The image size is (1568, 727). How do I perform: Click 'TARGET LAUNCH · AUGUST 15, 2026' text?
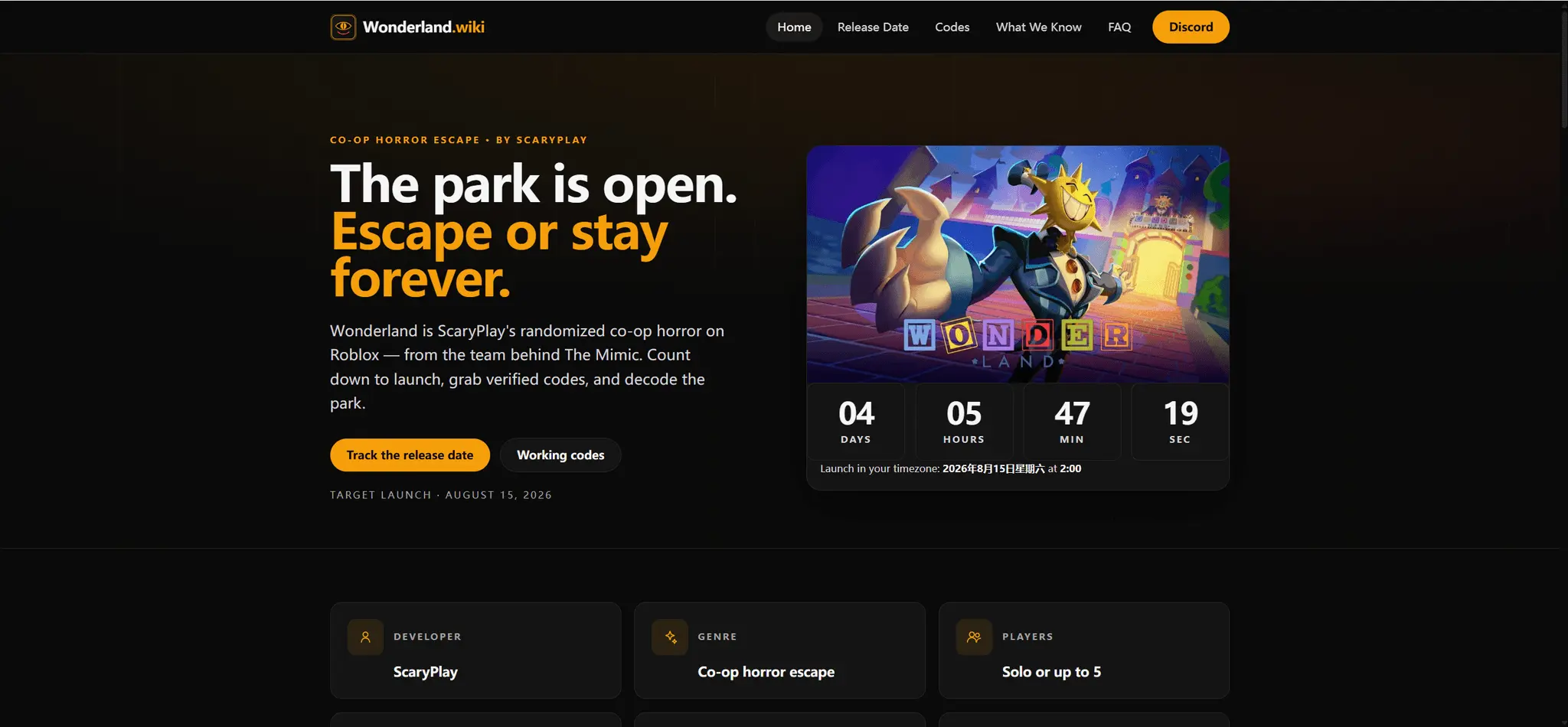point(441,495)
